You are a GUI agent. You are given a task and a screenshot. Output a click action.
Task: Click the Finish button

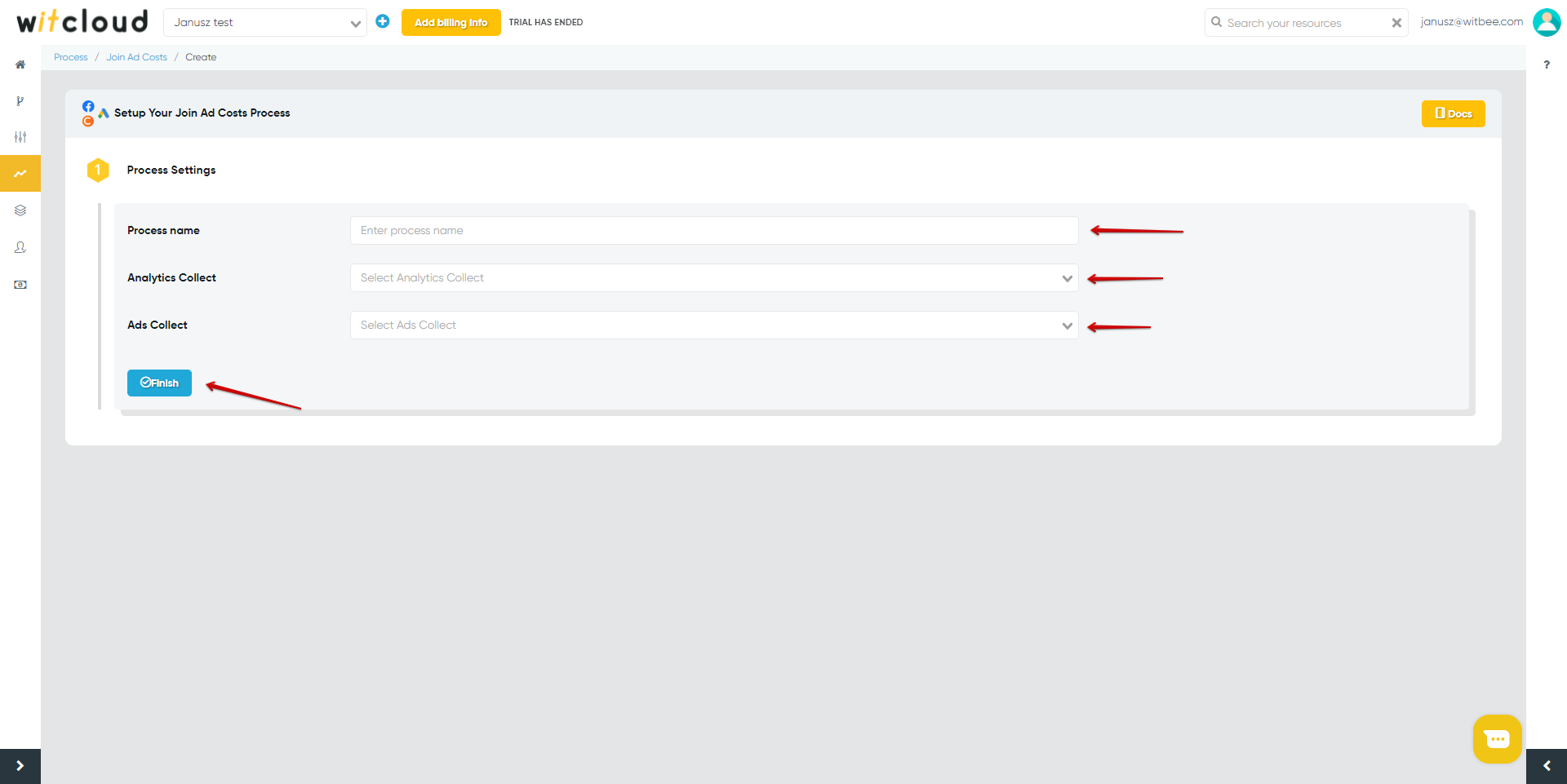(159, 383)
